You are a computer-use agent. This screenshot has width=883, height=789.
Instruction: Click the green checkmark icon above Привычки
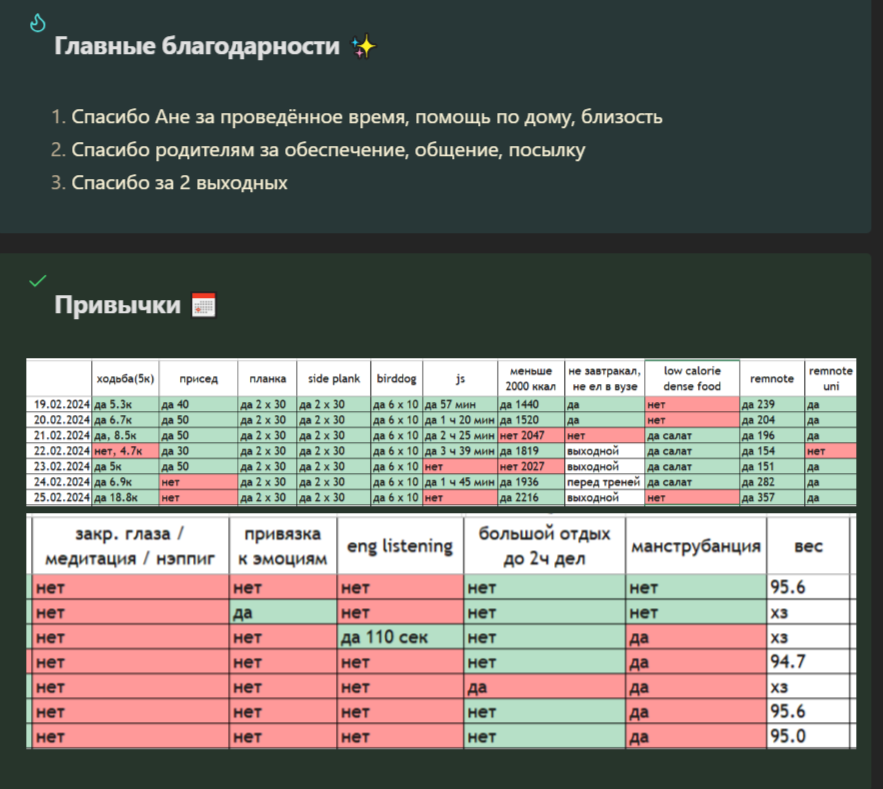pos(38,281)
